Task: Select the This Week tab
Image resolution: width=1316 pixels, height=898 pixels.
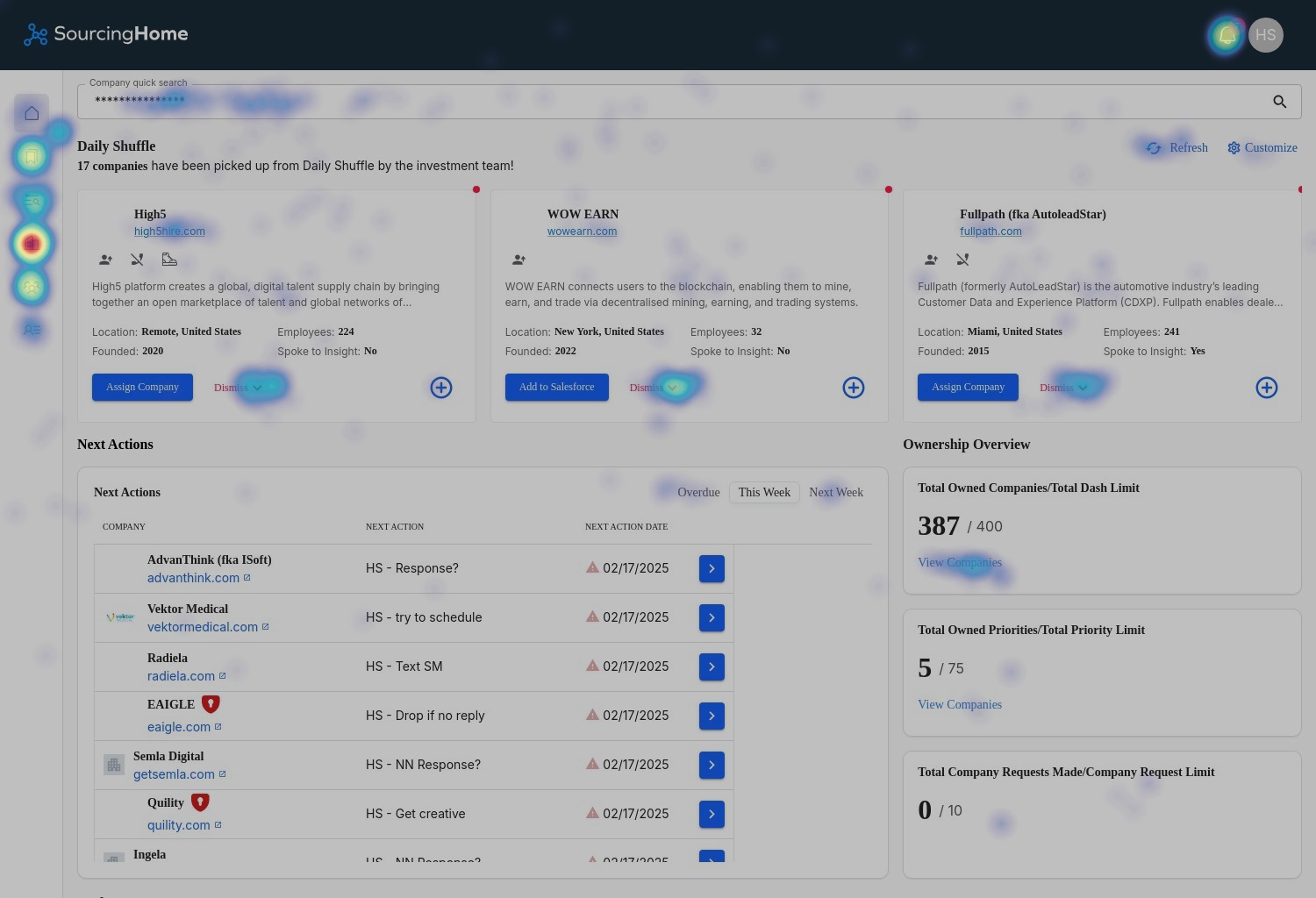Action: coord(764,493)
